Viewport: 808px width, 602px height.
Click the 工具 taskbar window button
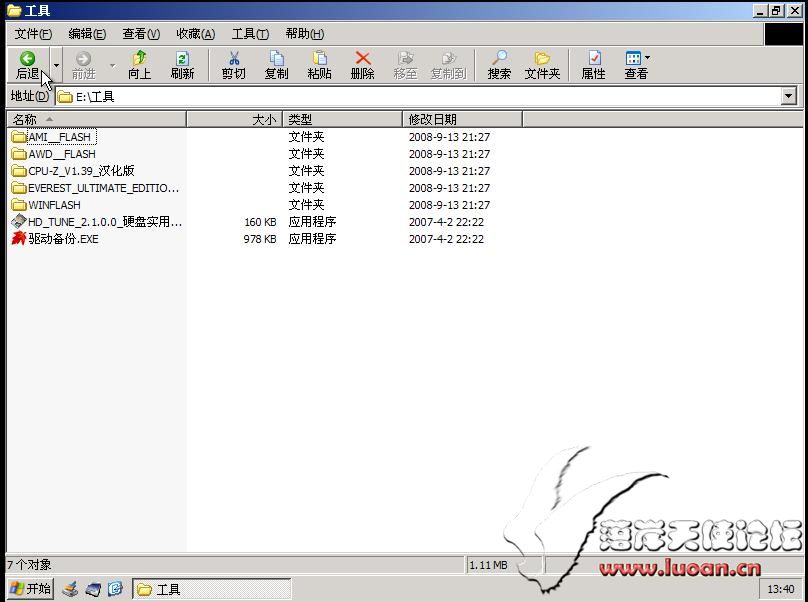click(x=212, y=589)
